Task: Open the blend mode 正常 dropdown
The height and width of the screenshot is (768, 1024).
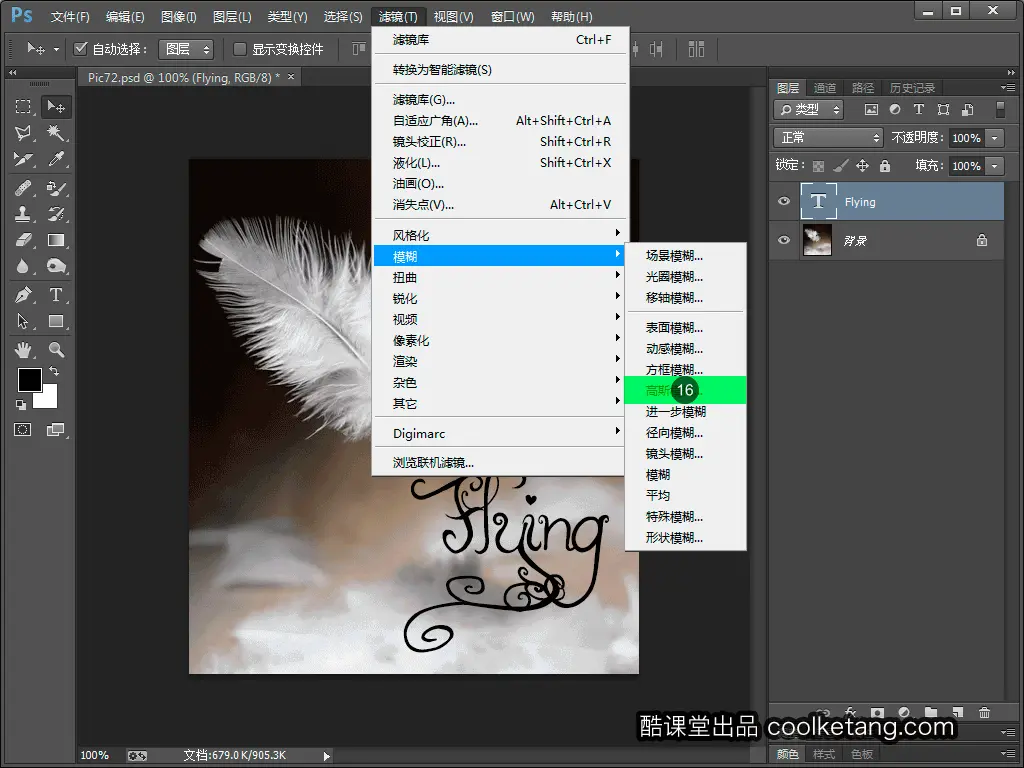Action: pos(828,138)
